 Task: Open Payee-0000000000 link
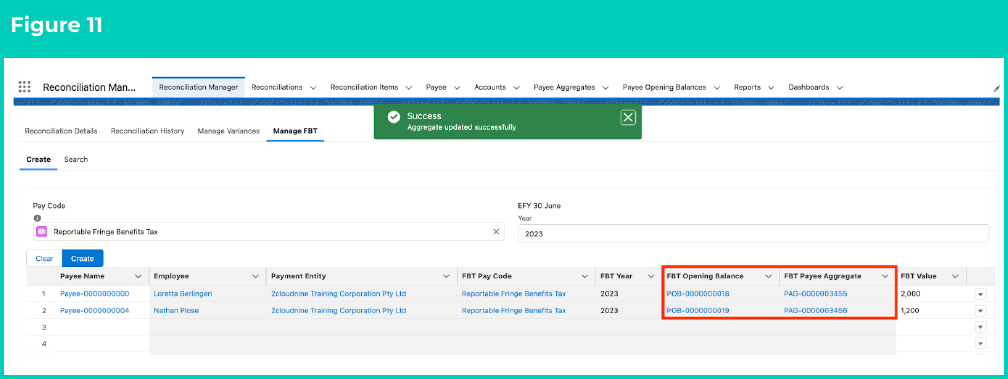(94, 294)
